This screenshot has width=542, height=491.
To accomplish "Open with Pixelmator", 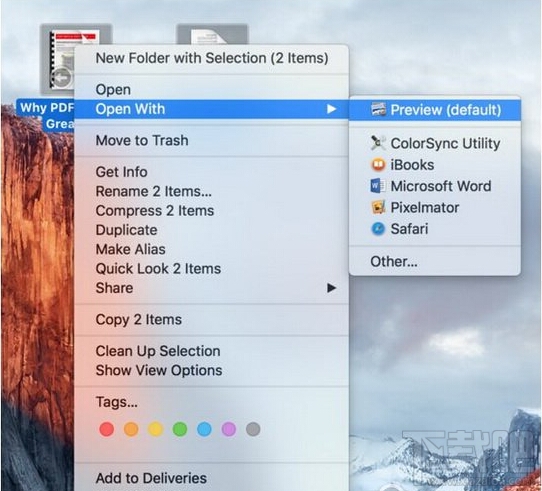I will (435, 207).
